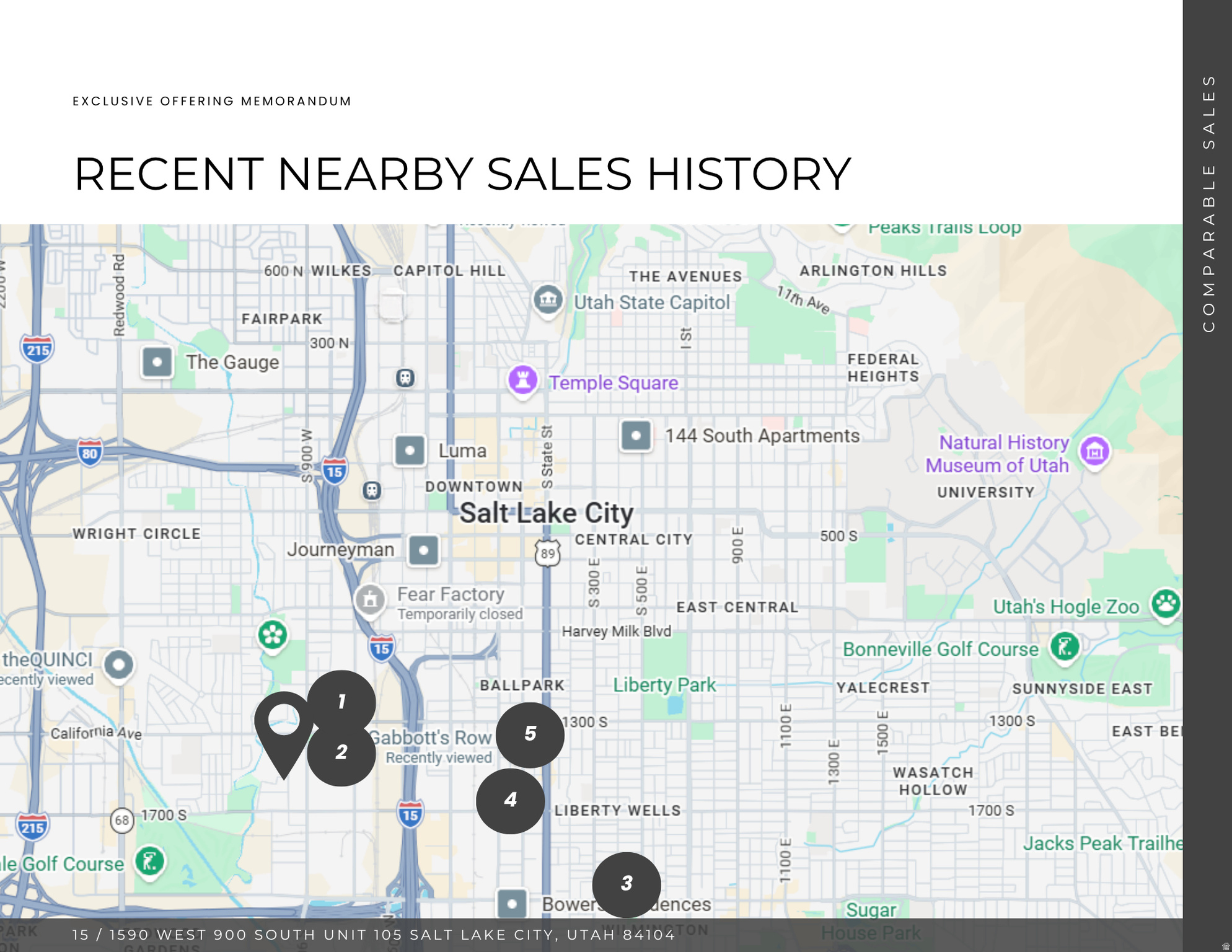
Task: Open the Utah's Hogle Zoo paw icon
Action: point(1166,604)
